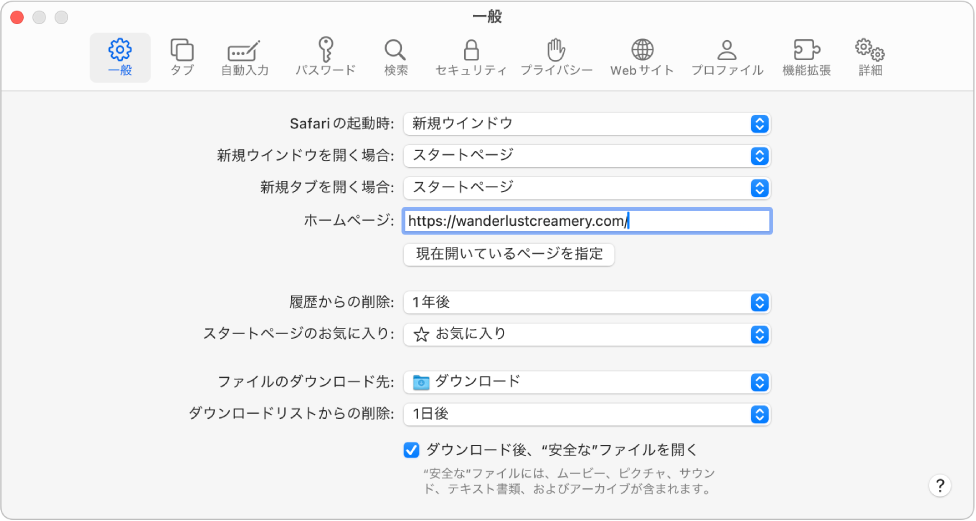Open the 新規タブを開く場合 dropdown
This screenshot has width=976, height=521.
tap(587, 188)
